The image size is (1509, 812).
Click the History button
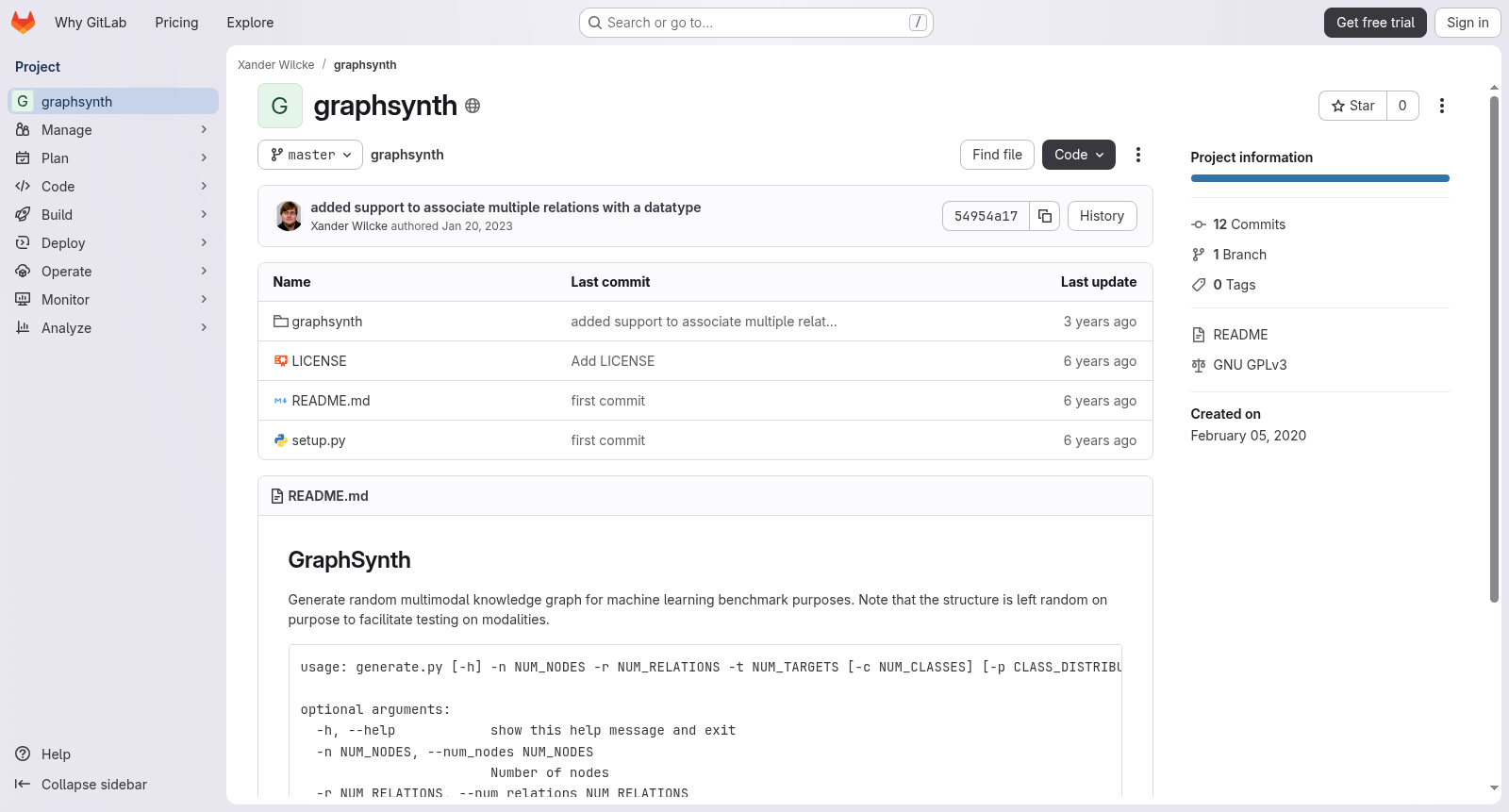(1102, 216)
